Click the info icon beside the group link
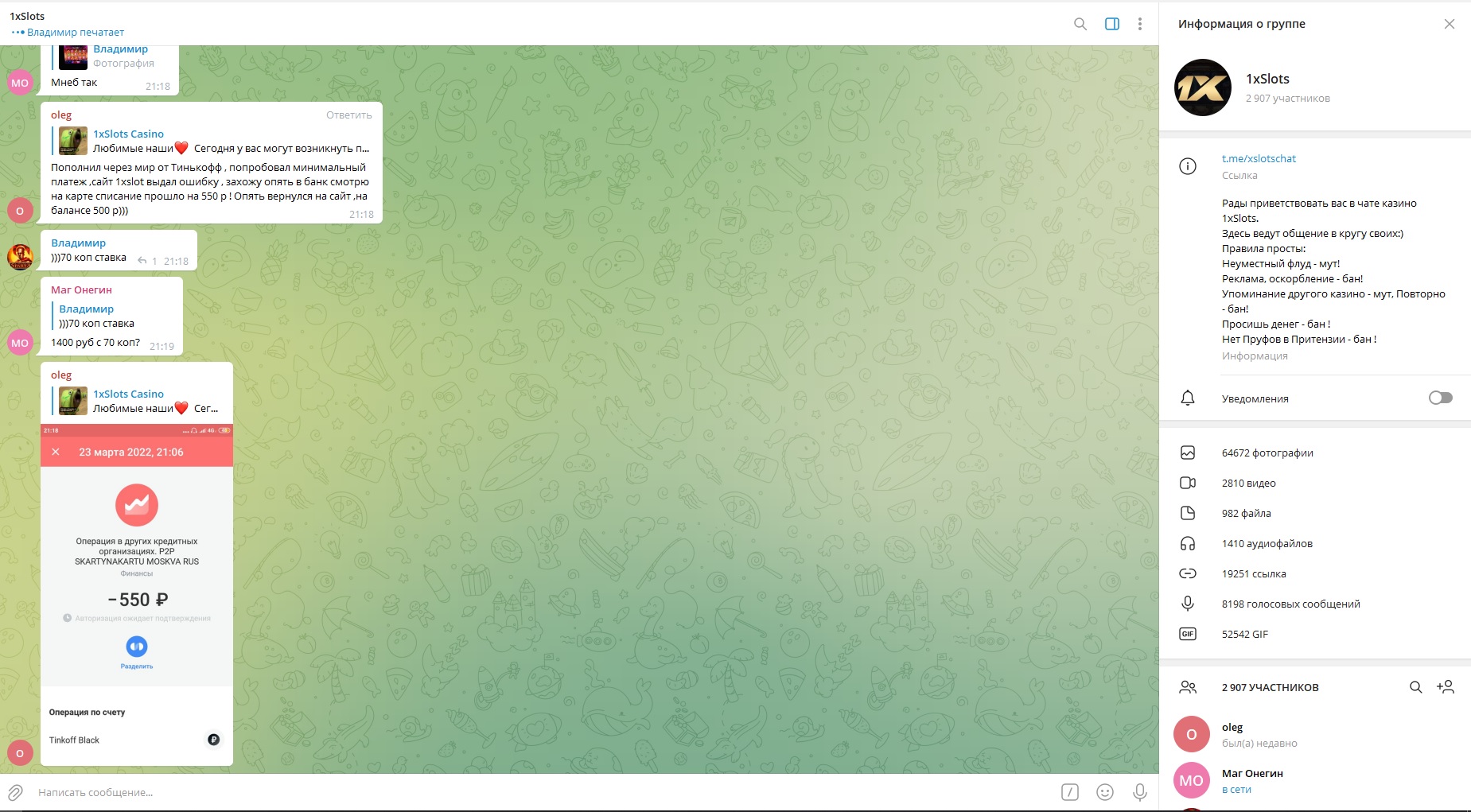 (x=1188, y=166)
